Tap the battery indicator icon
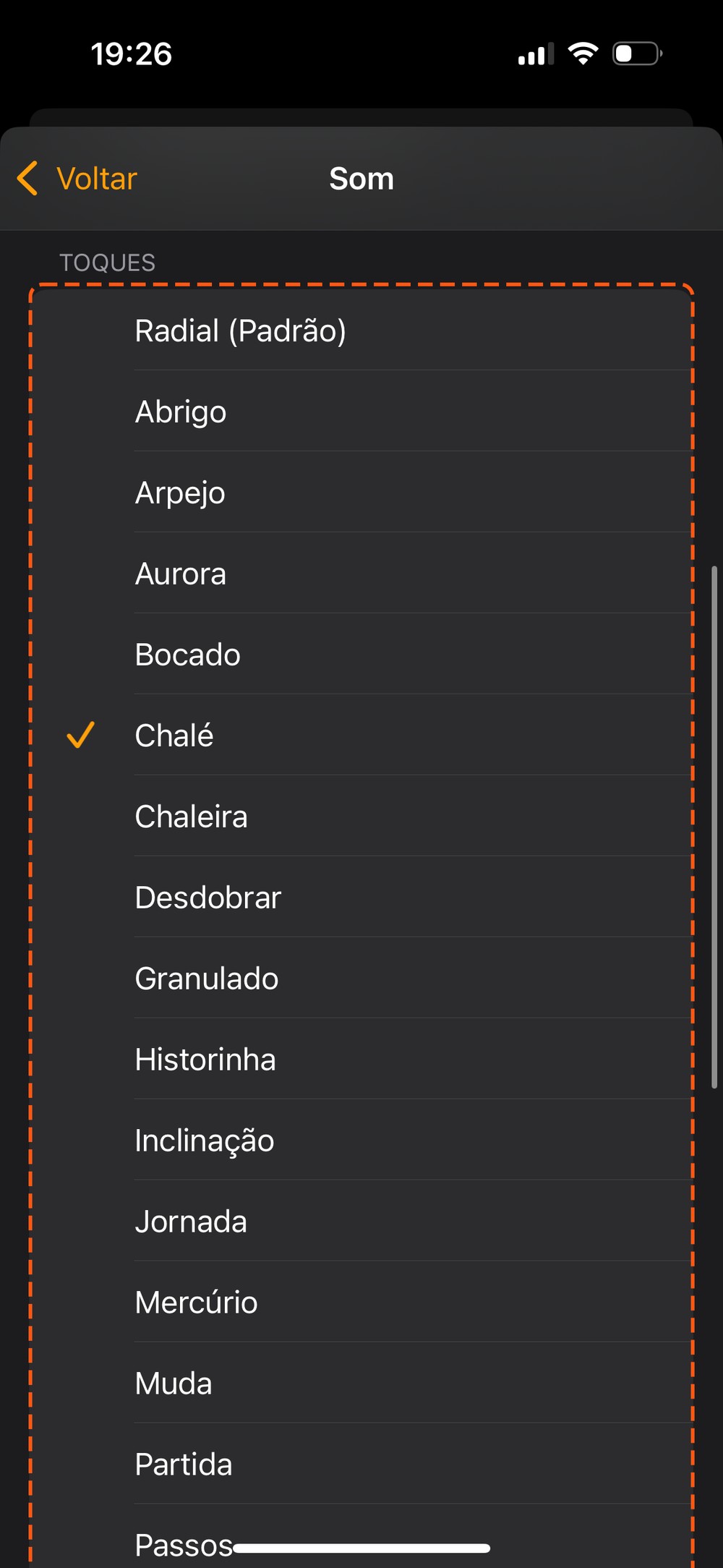The height and width of the screenshot is (1568, 723). click(x=637, y=54)
